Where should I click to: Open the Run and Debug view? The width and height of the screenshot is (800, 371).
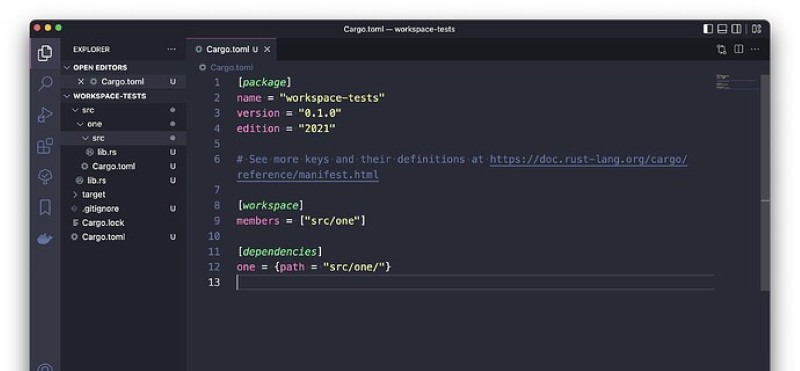tap(45, 115)
